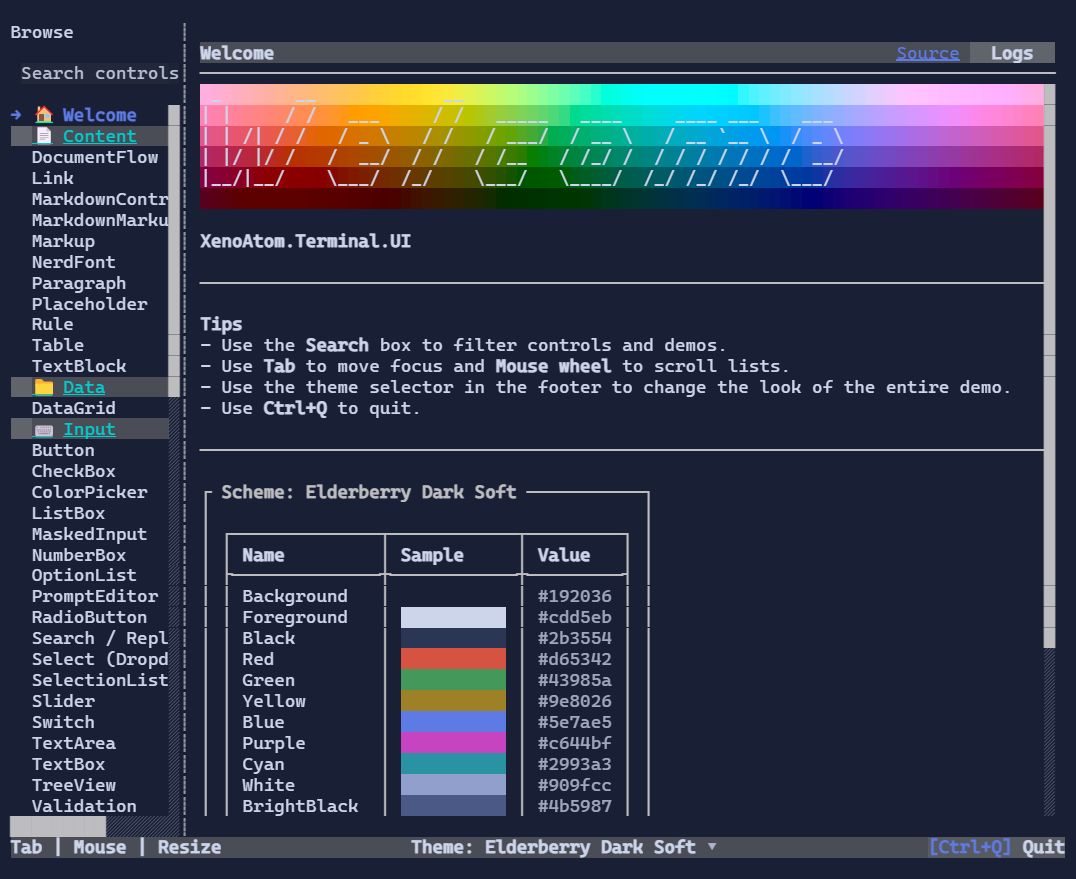Click the Name column header
This screenshot has width=1076, height=879.
coord(264,555)
